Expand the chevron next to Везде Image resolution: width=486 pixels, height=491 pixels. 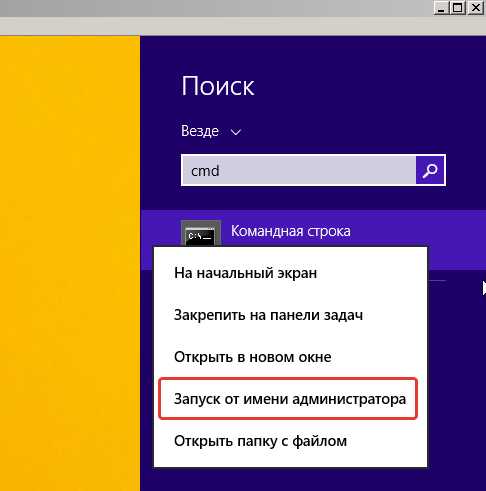click(x=236, y=132)
